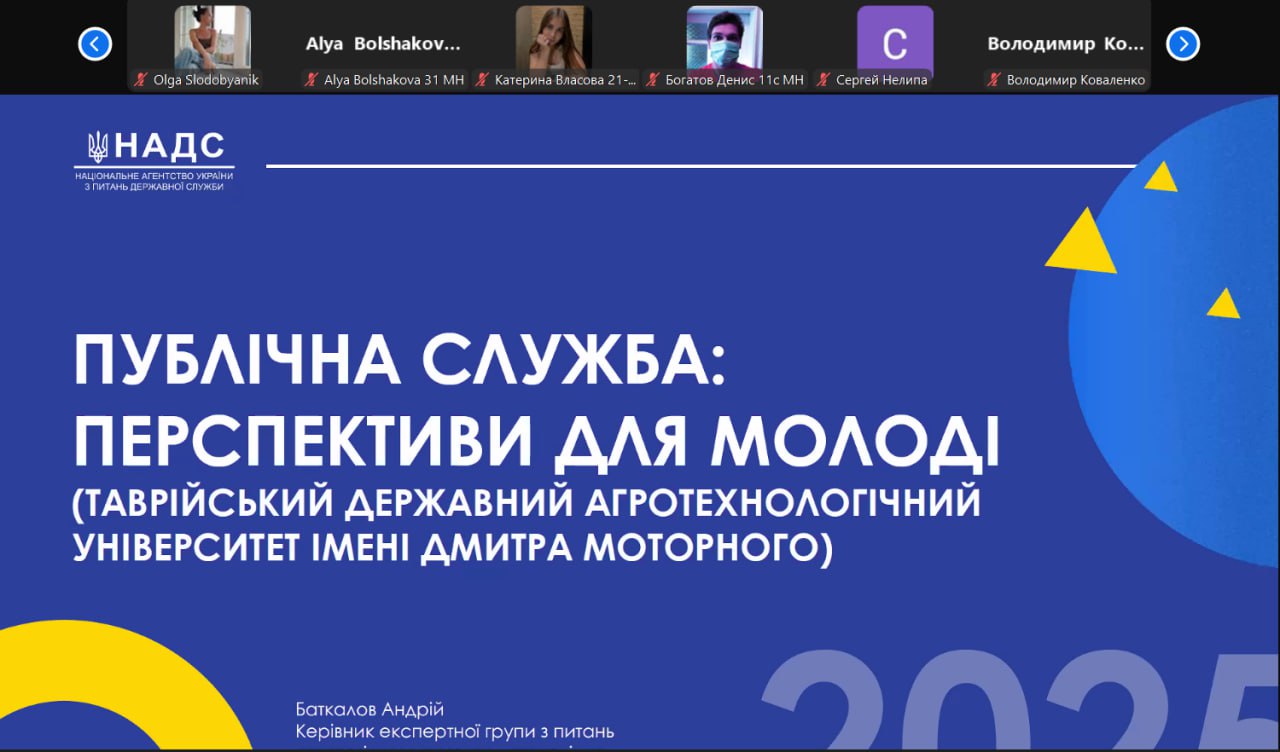1280x752 pixels.
Task: Select Olga Slodobyanik's video thumbnail
Action: [x=212, y=38]
